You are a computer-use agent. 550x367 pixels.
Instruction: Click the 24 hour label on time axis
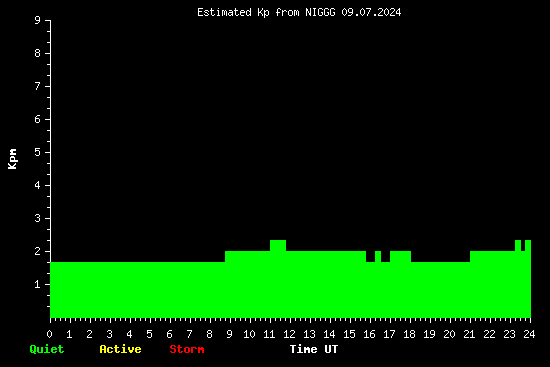pyautogui.click(x=529, y=334)
